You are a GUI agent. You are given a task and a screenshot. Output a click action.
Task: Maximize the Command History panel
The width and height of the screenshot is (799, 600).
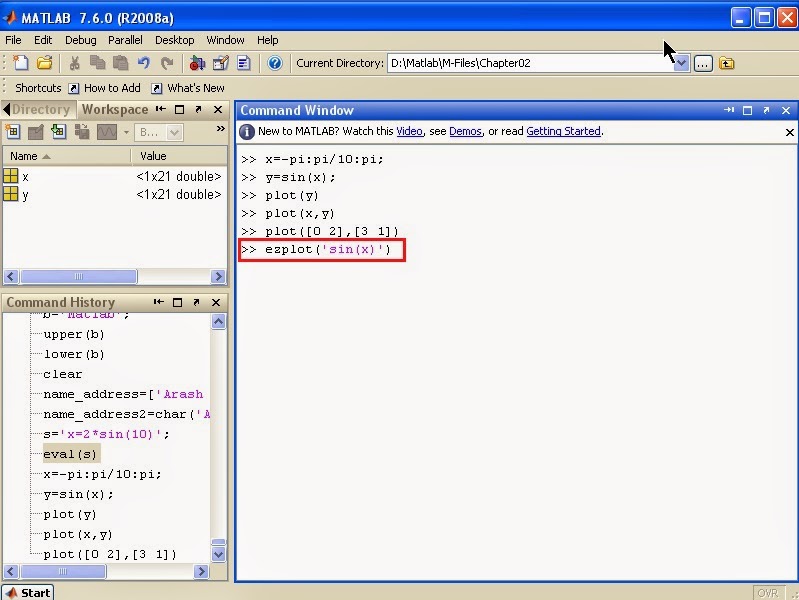177,302
